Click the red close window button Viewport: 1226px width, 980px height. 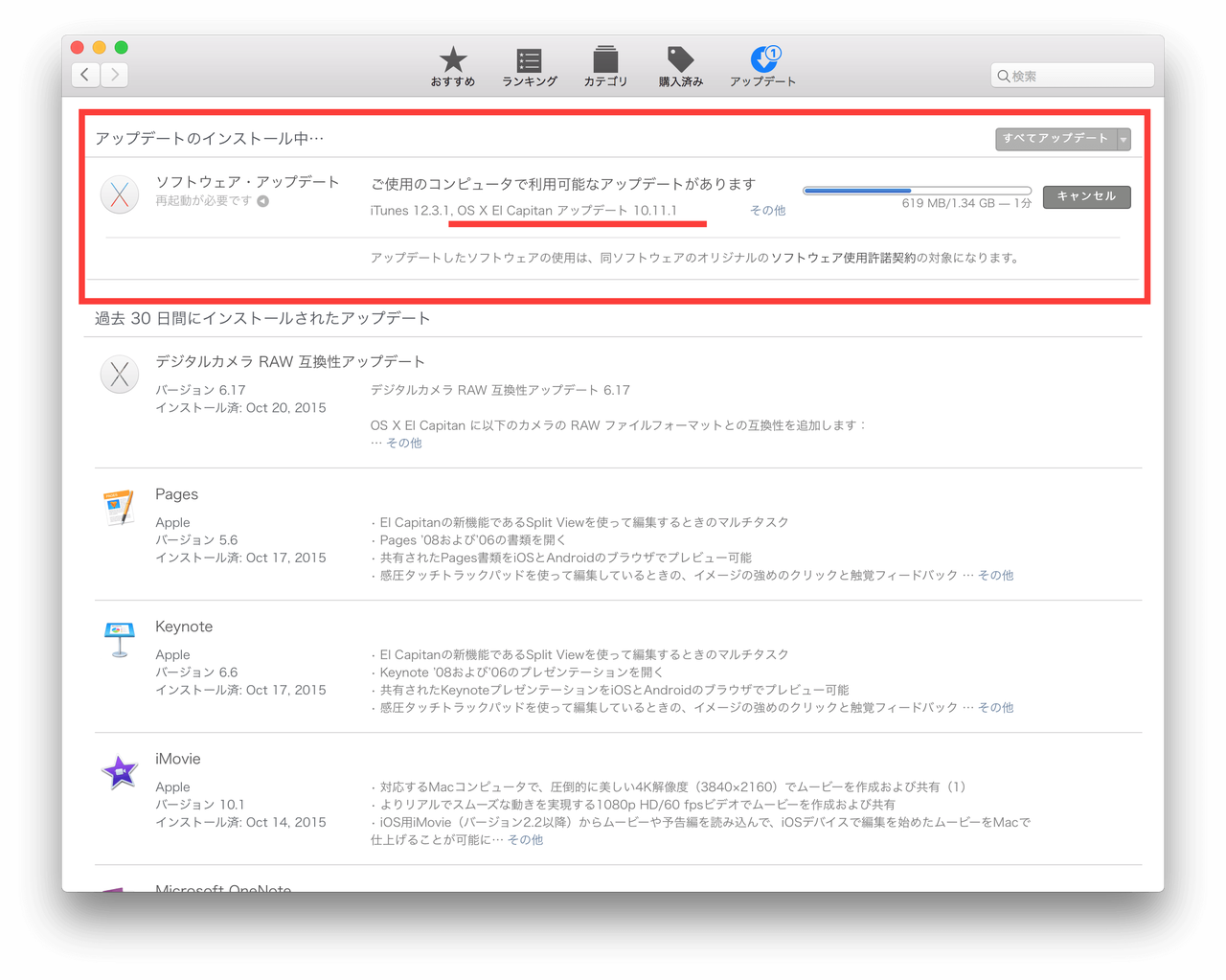pos(78,47)
